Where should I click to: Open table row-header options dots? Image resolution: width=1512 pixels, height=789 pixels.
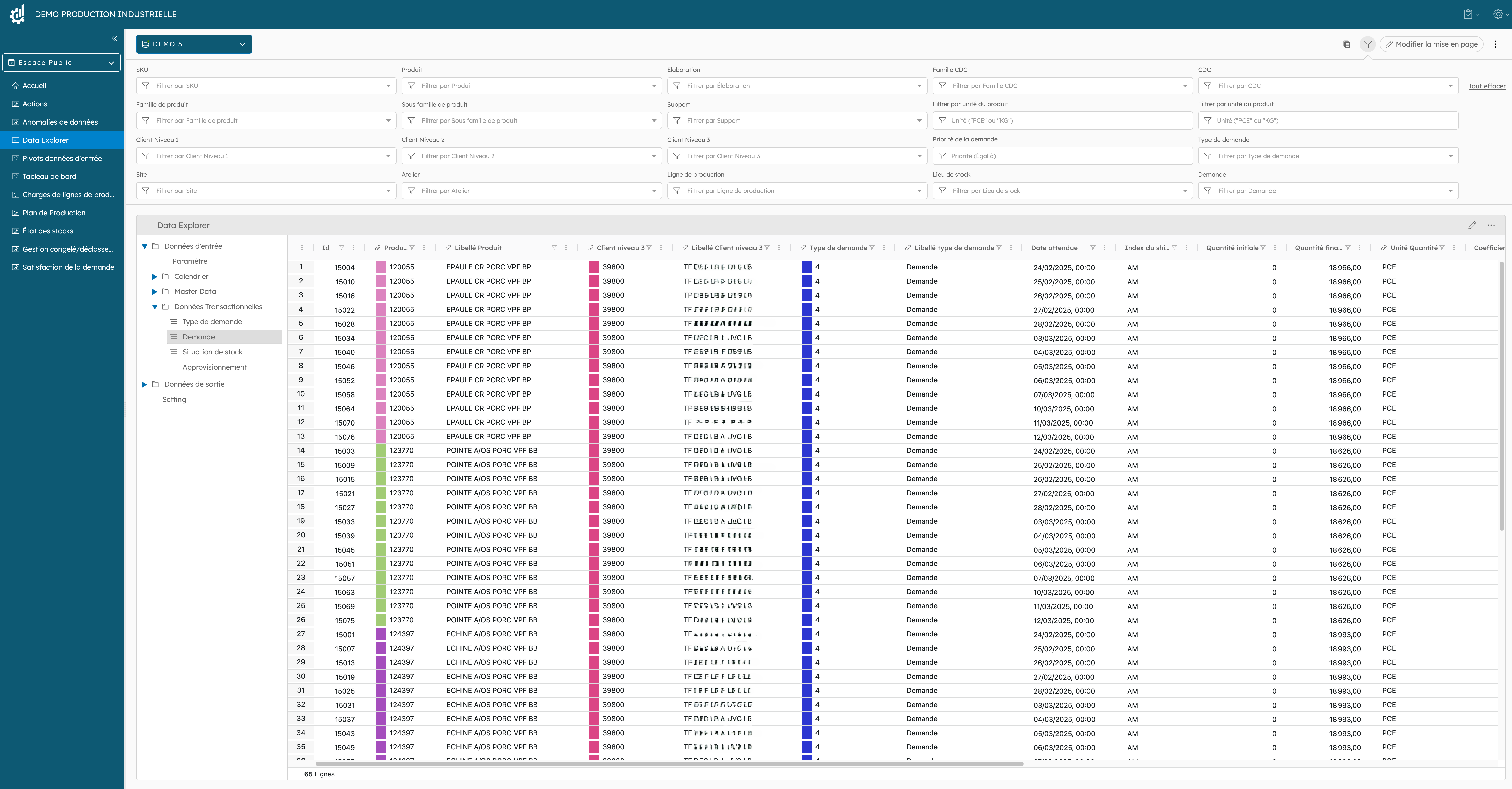(x=302, y=248)
